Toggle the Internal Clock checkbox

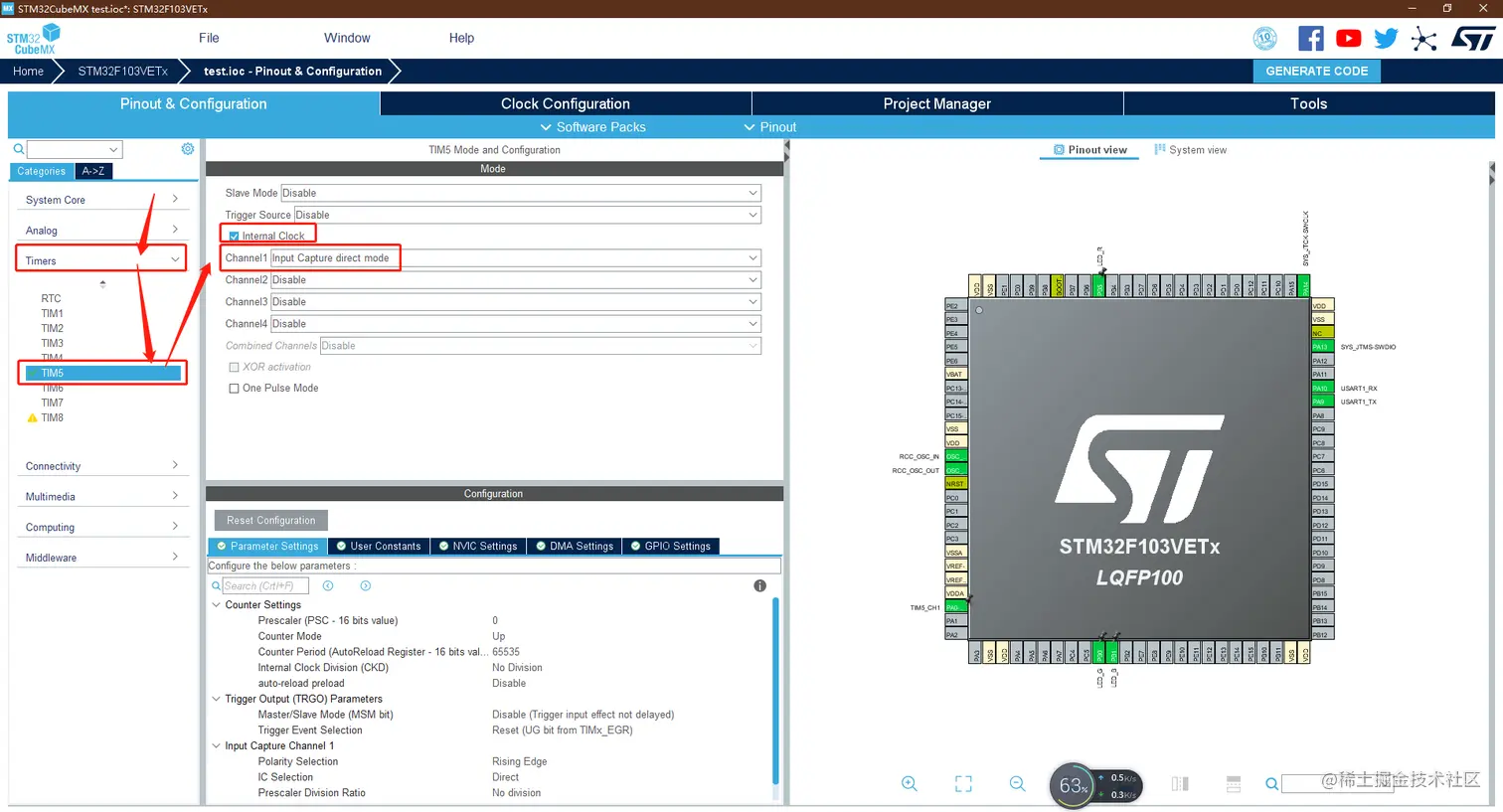(x=235, y=237)
